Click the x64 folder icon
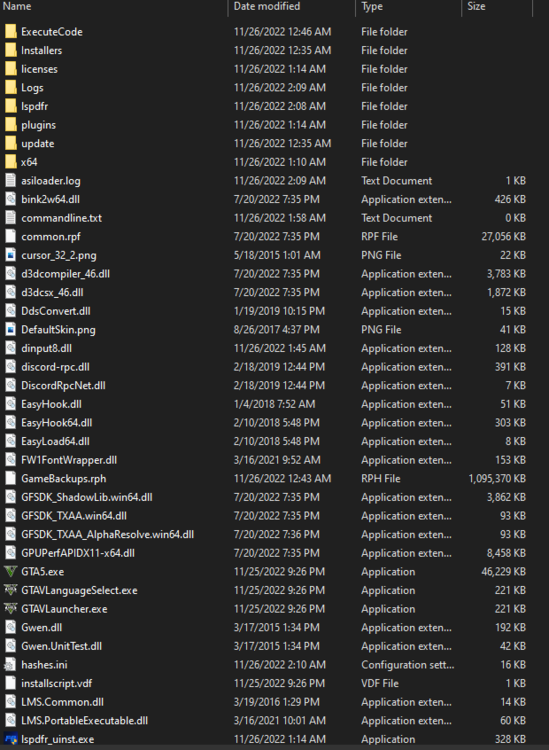 tap(11, 162)
